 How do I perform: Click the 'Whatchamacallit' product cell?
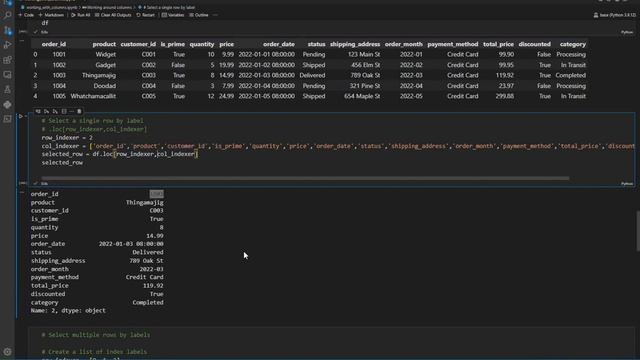point(93,96)
